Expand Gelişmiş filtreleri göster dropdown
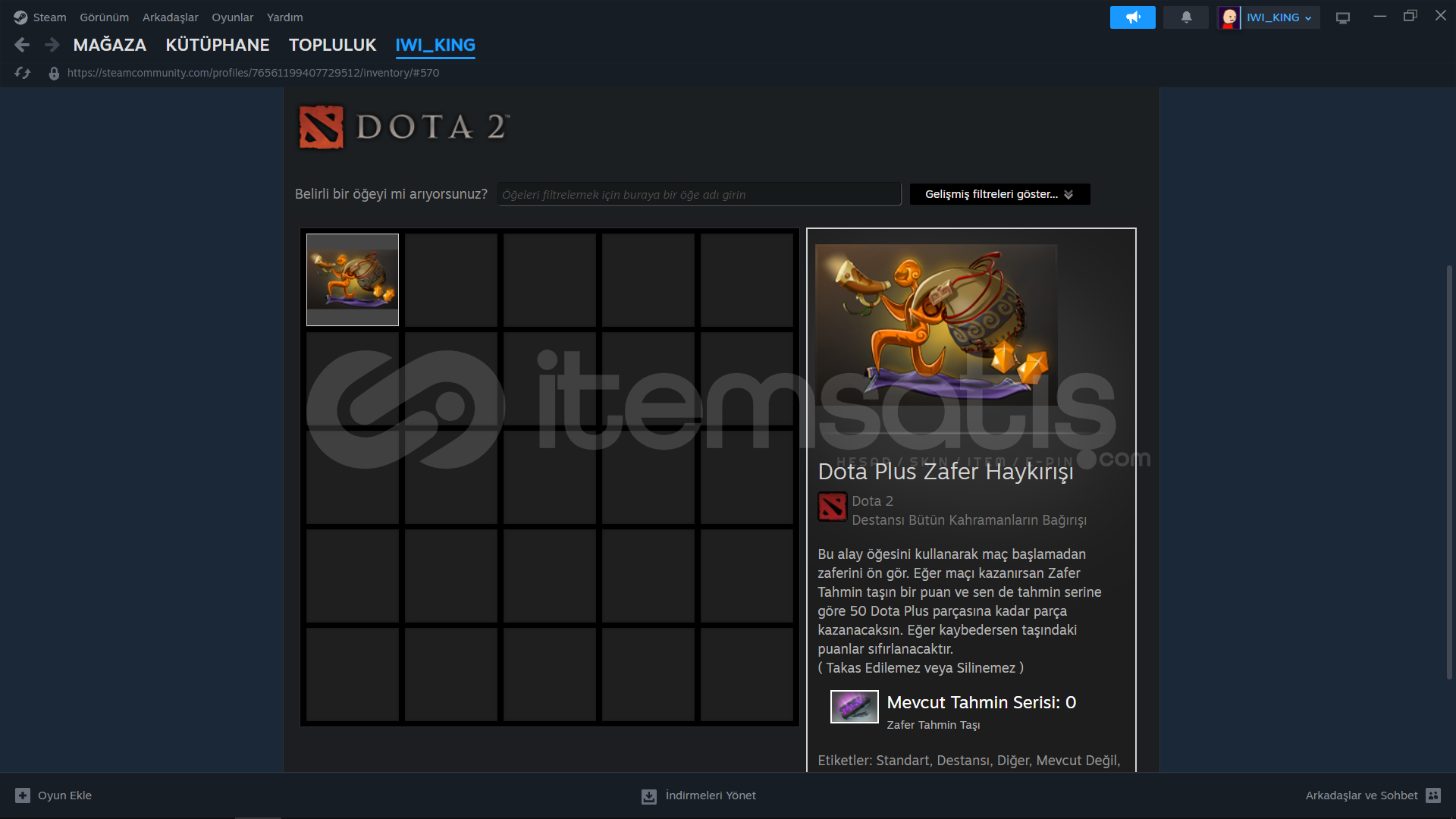 (x=999, y=194)
